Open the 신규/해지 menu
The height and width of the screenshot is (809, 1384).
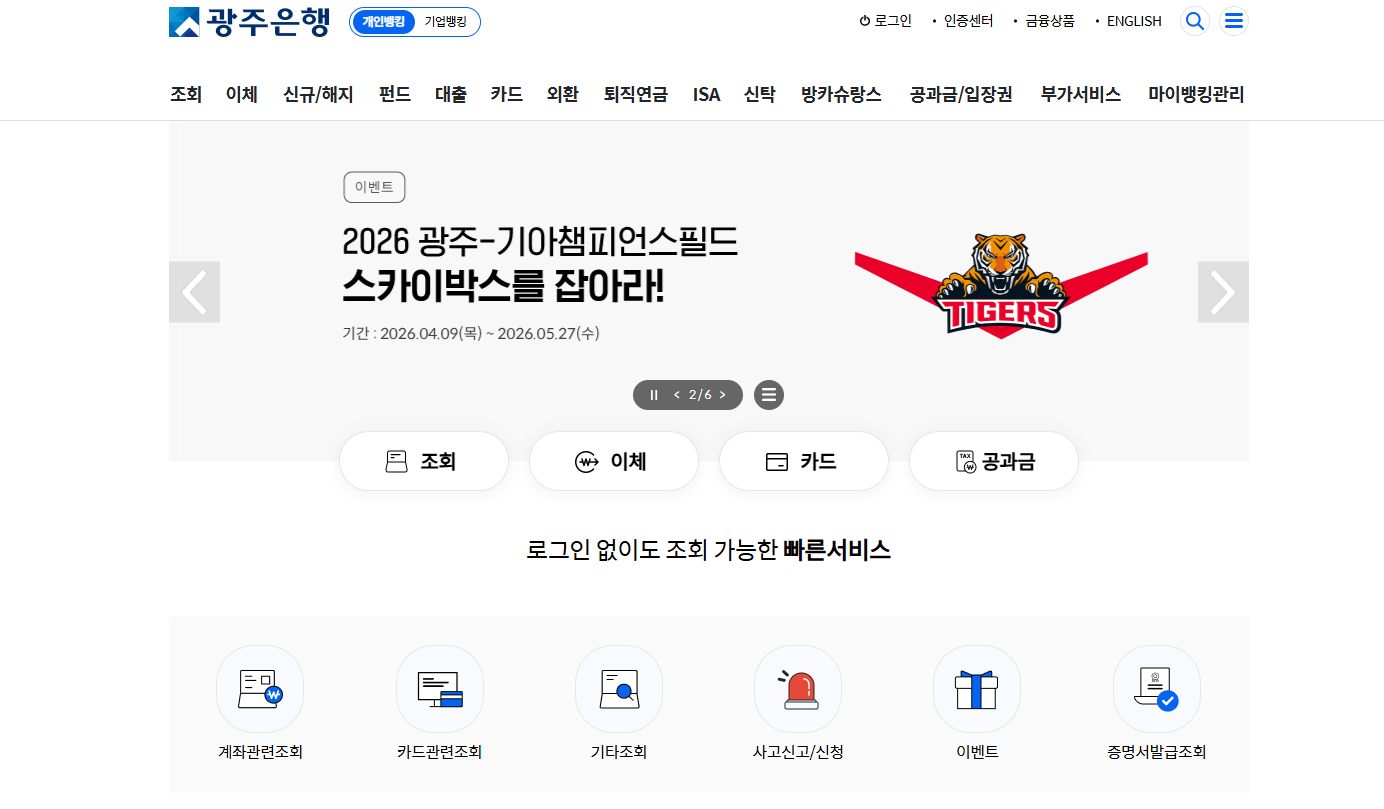click(318, 95)
